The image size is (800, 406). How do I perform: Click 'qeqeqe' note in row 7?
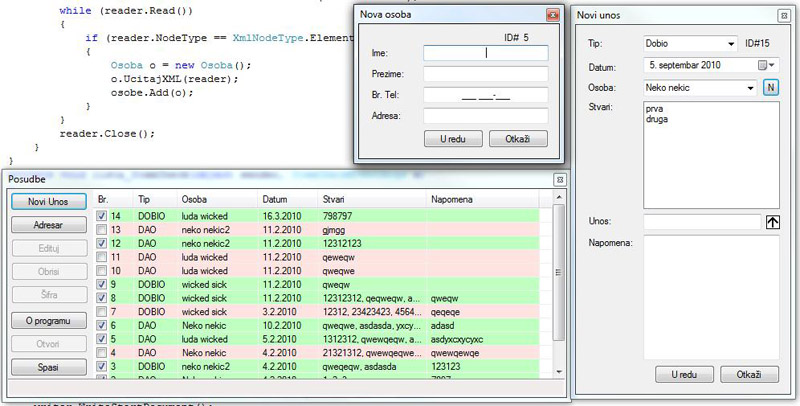[445, 312]
